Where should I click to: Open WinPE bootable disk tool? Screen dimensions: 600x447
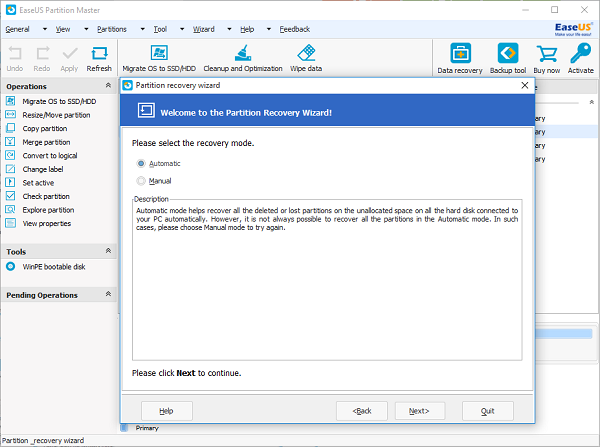pos(54,267)
